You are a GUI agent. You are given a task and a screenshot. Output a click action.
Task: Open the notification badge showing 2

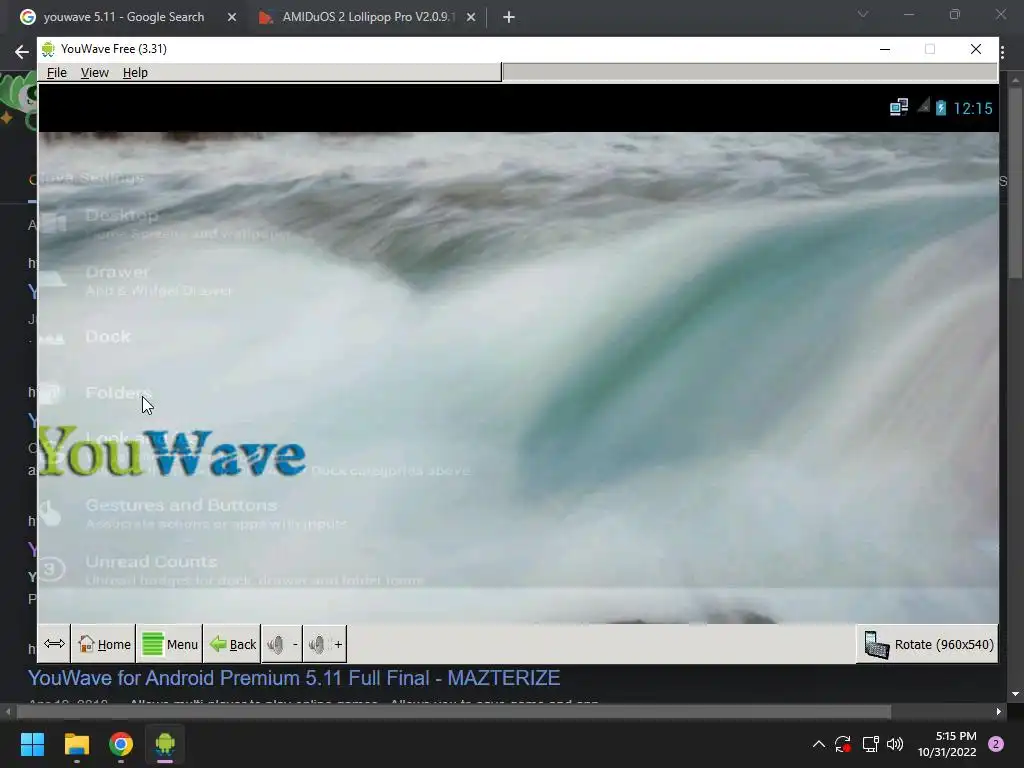tap(996, 744)
